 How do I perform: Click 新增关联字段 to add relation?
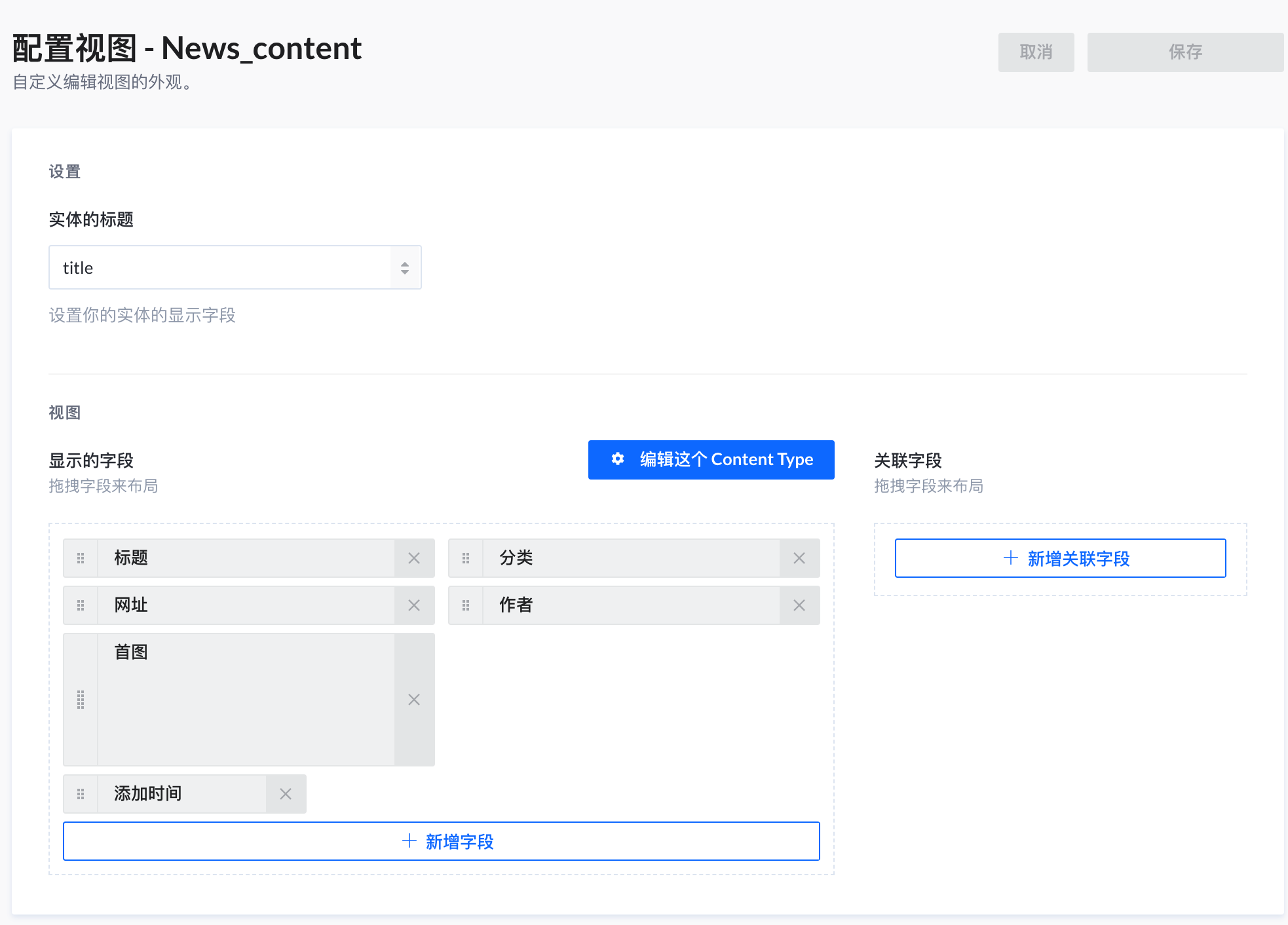1060,558
